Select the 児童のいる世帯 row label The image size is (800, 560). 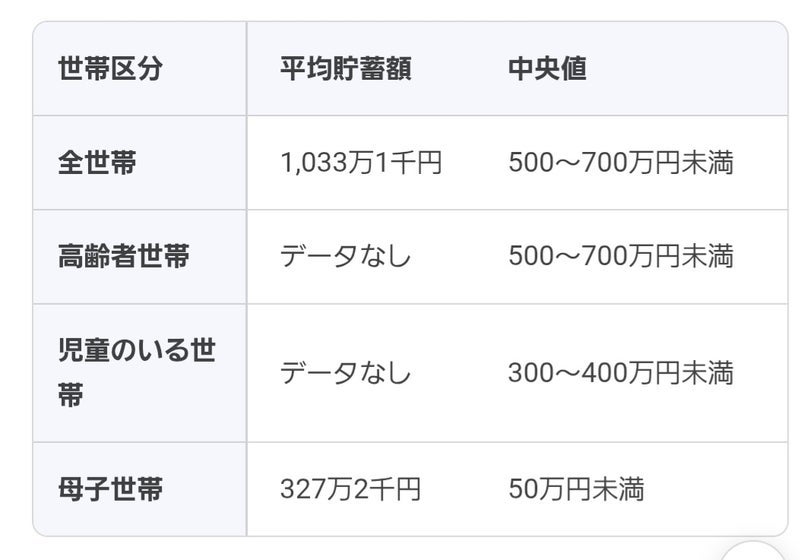point(137,373)
